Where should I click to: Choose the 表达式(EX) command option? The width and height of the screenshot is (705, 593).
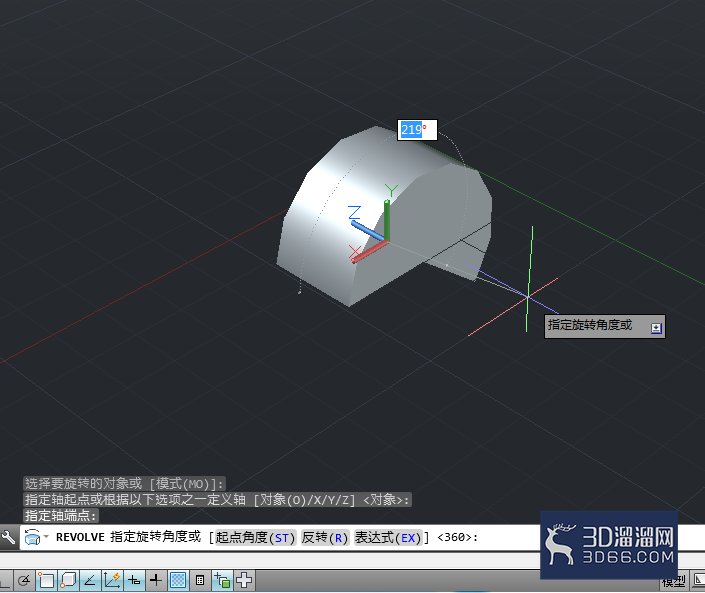click(x=388, y=537)
